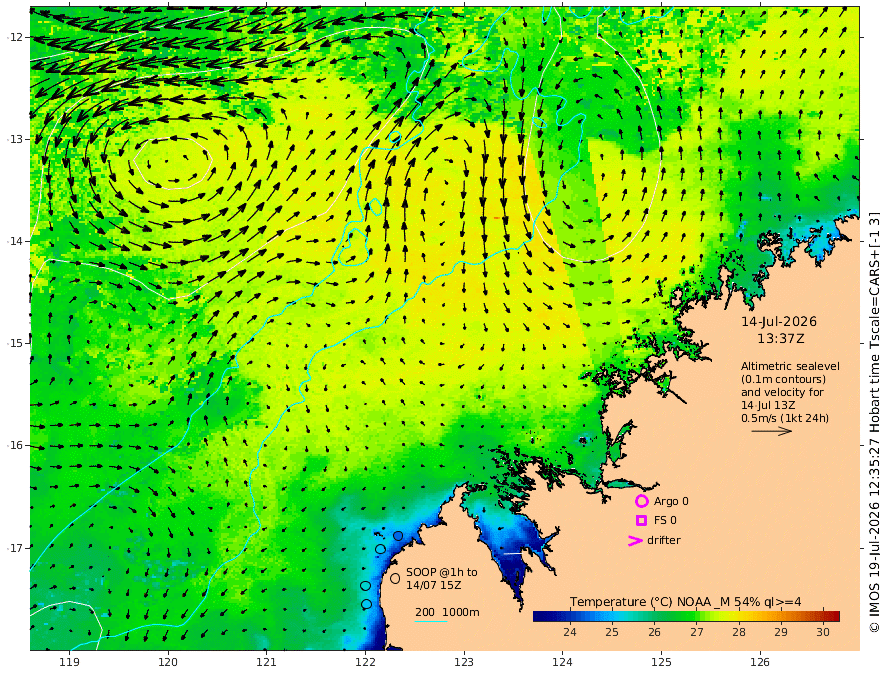Click the 'Temperature (°C) NOAA _M 54% ql>=4' title

[686, 602]
